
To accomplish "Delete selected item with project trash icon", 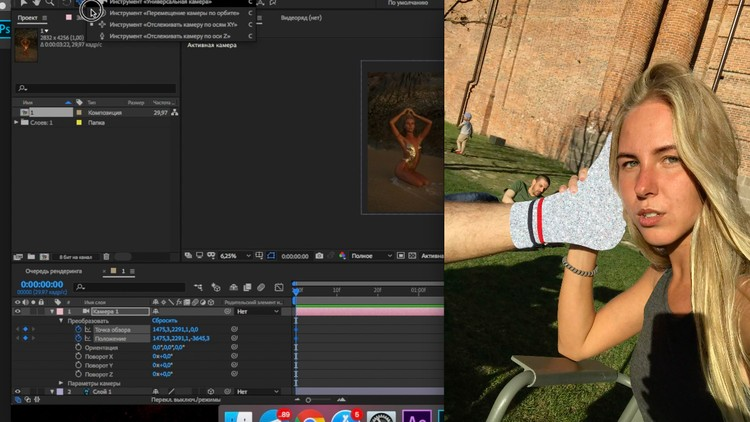I will 106,257.
